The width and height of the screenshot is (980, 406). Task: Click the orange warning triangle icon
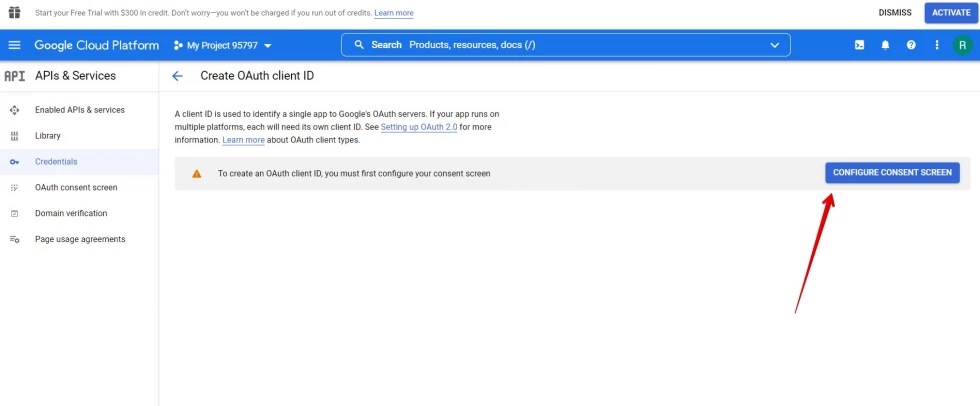(196, 174)
